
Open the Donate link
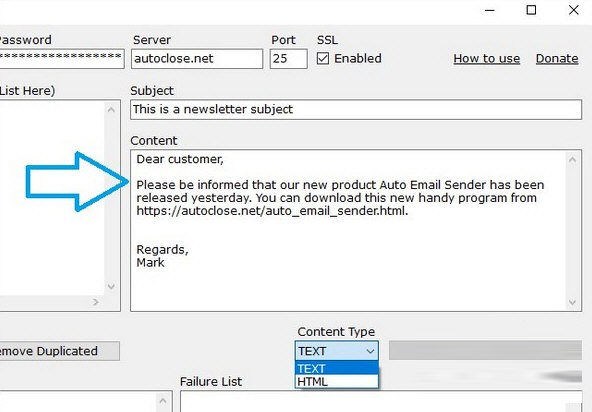557,59
